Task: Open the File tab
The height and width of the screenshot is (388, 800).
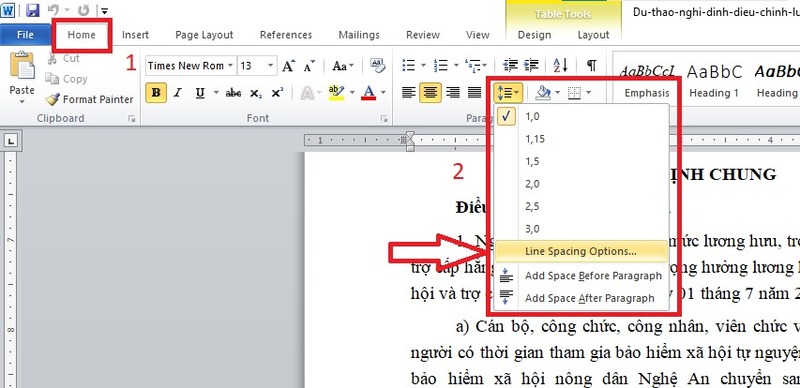Action: pos(25,35)
